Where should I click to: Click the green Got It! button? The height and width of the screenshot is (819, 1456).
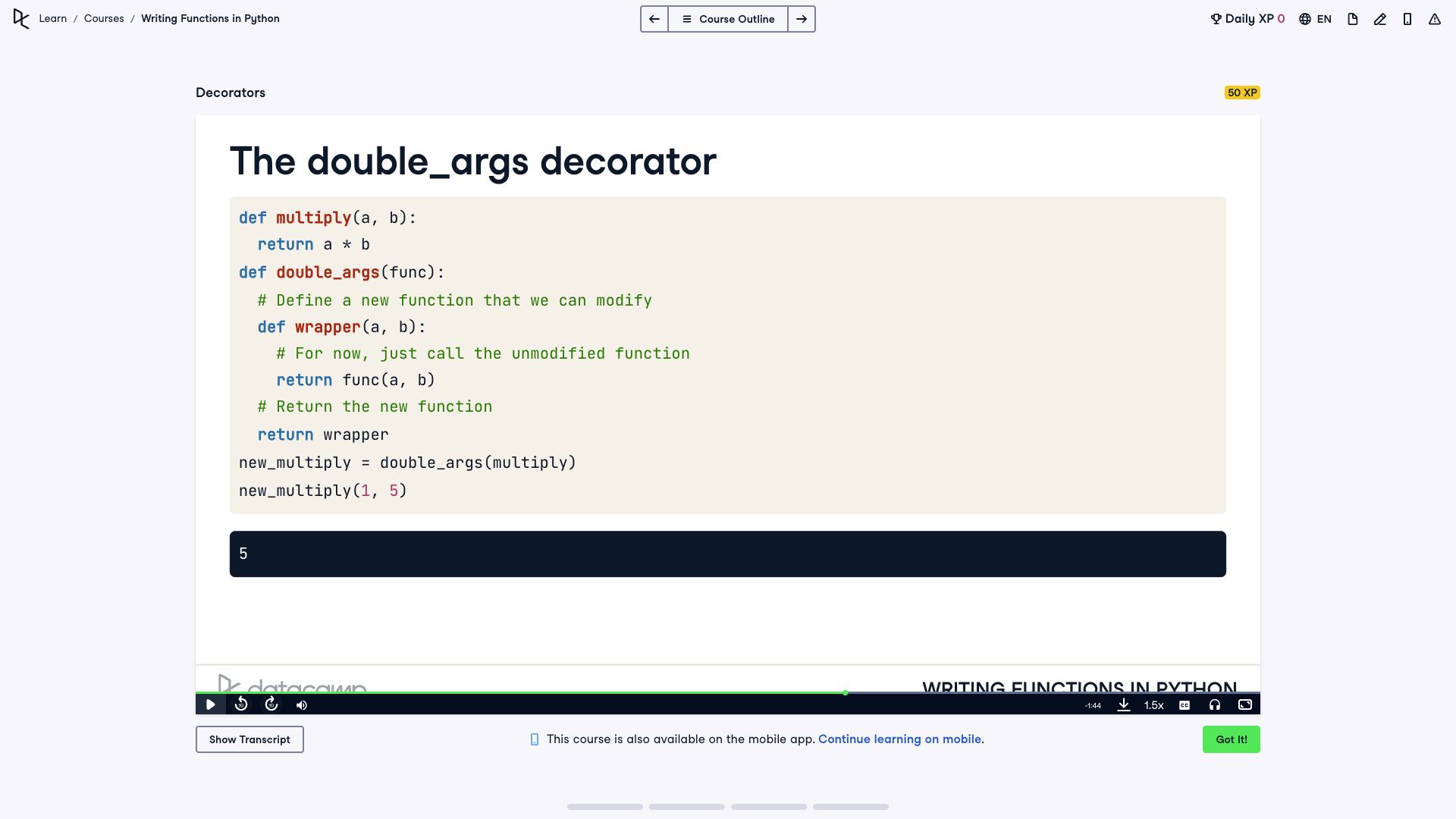(1231, 739)
